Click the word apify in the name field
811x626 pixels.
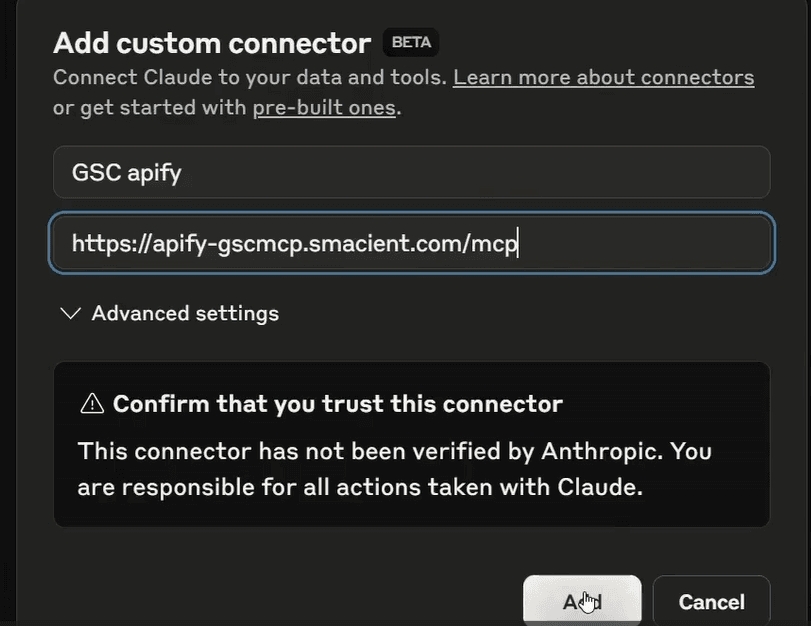(154, 173)
